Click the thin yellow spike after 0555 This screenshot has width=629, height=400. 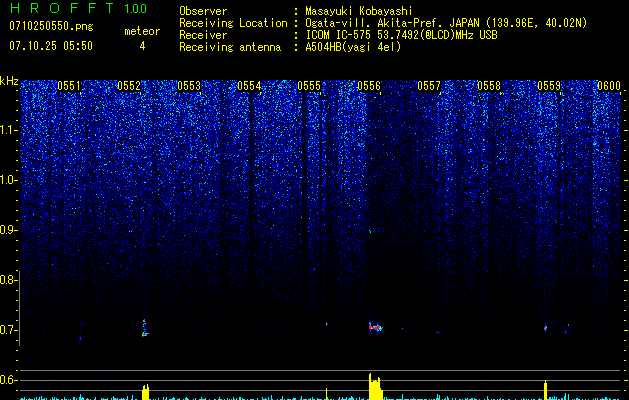[x=327, y=394]
